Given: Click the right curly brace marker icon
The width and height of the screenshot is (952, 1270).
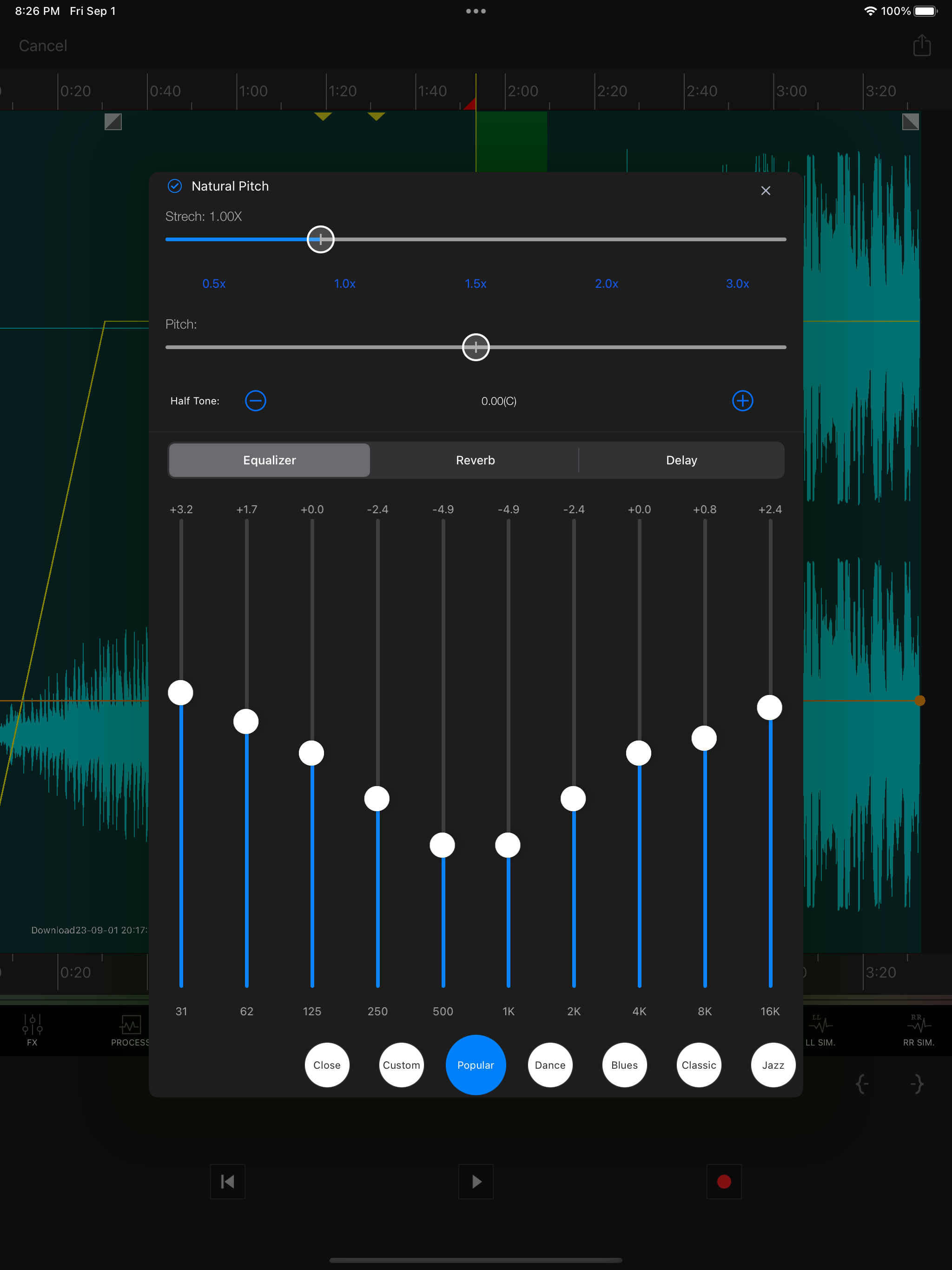Looking at the screenshot, I should pos(916,1084).
